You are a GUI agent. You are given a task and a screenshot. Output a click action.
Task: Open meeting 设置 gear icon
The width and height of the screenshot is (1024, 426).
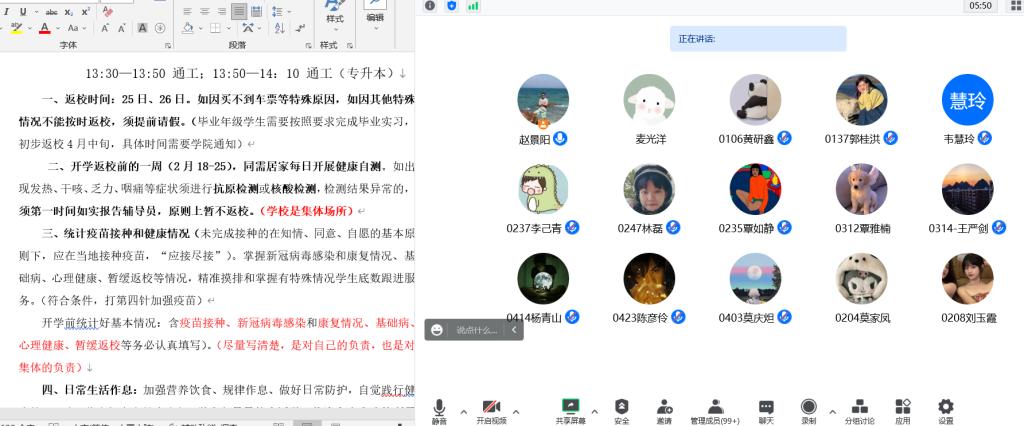(945, 409)
